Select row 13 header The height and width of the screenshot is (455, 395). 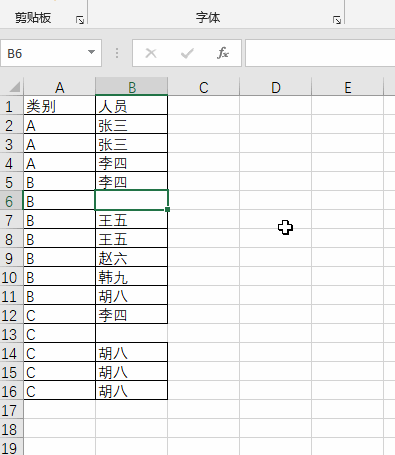coord(12,334)
